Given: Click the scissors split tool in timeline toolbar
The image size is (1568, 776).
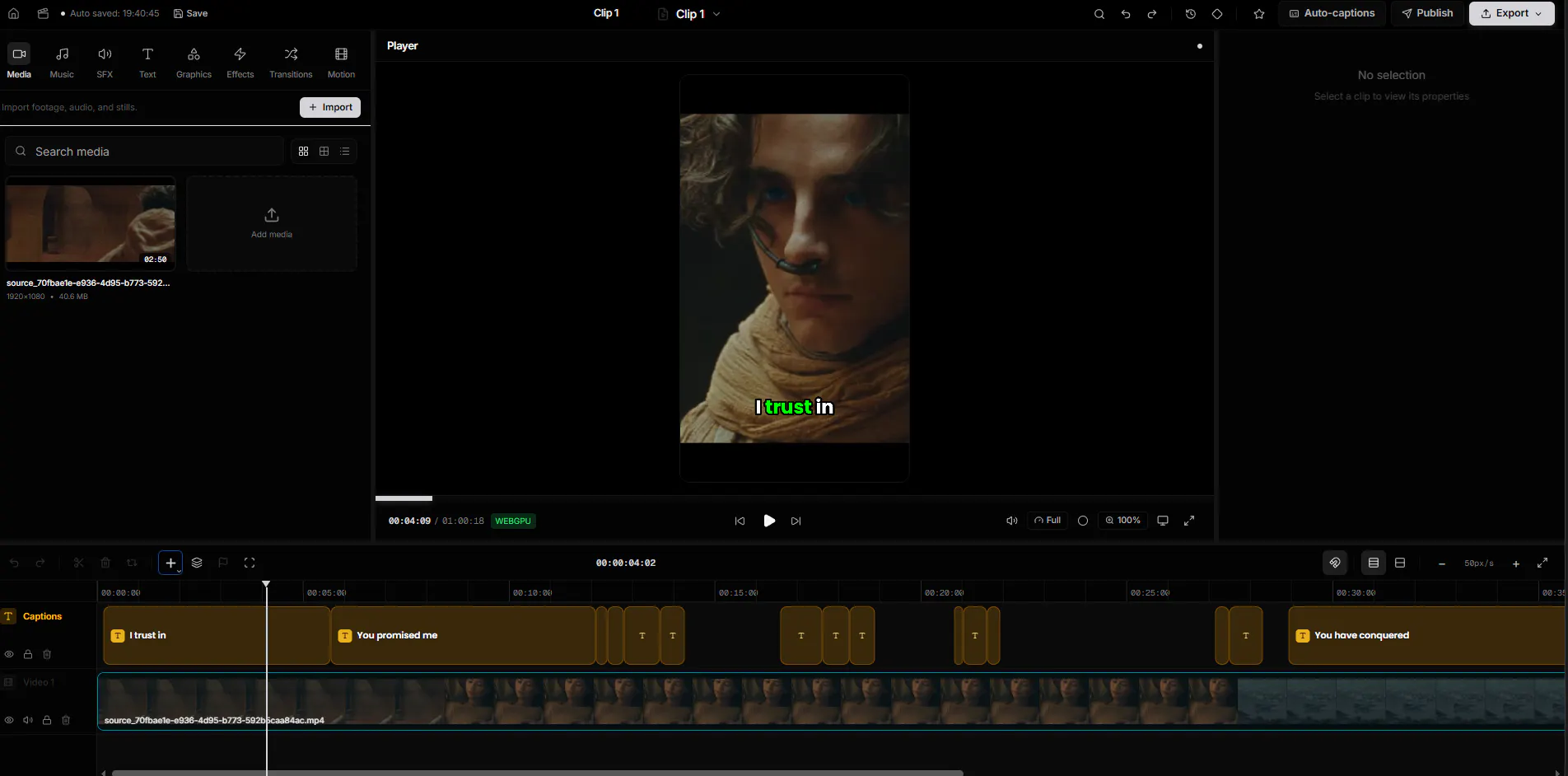Looking at the screenshot, I should tap(79, 563).
